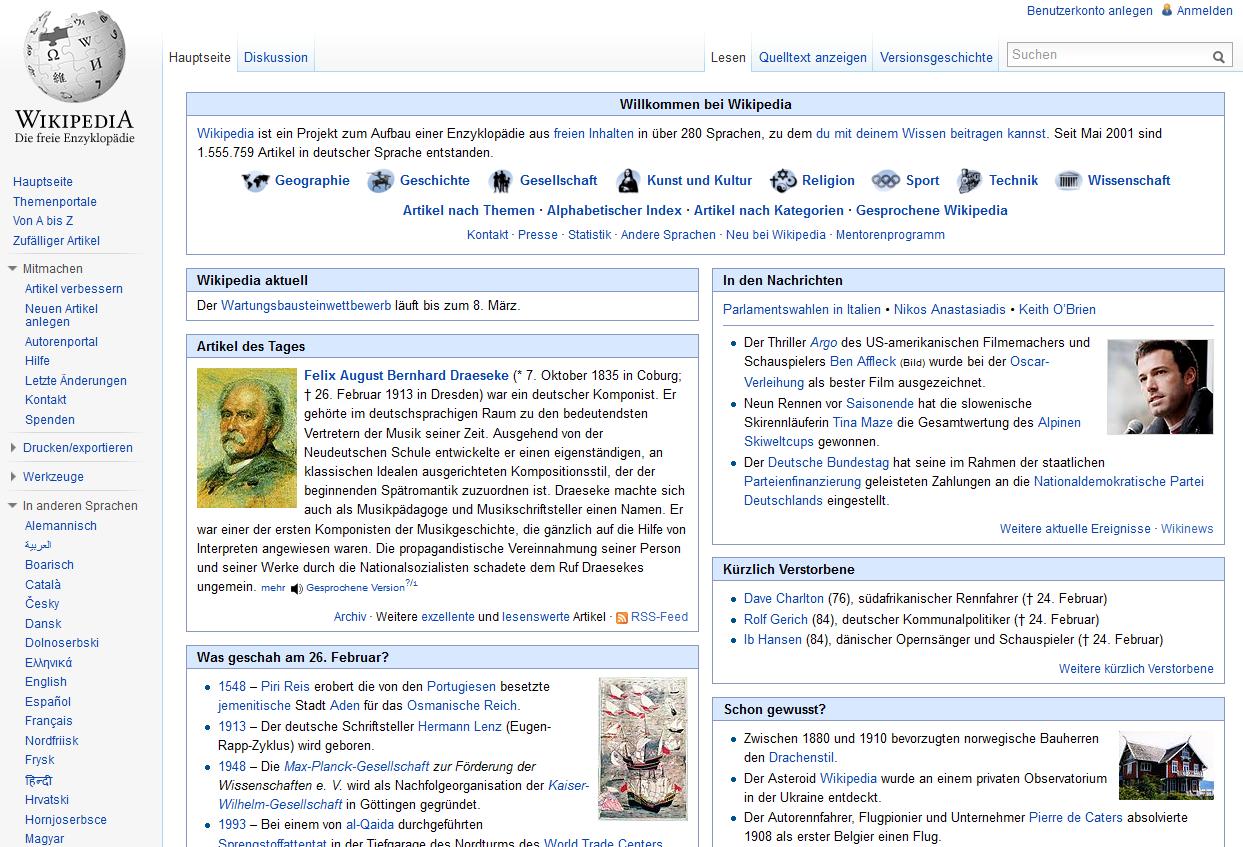Open the Wikinews link
The width and height of the screenshot is (1243, 847).
tap(1187, 529)
